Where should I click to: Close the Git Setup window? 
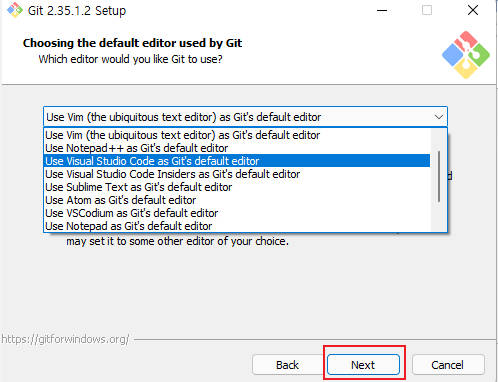pos(473,10)
